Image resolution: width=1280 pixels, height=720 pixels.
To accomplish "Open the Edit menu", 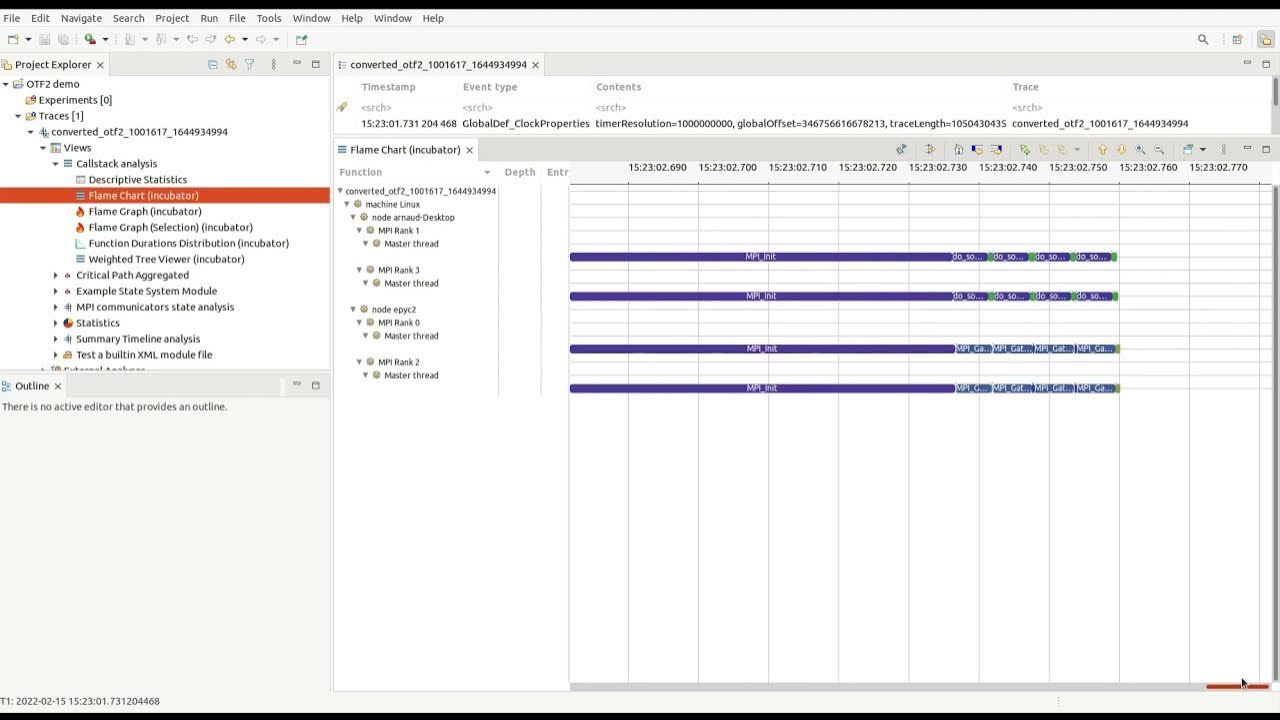I will [40, 18].
